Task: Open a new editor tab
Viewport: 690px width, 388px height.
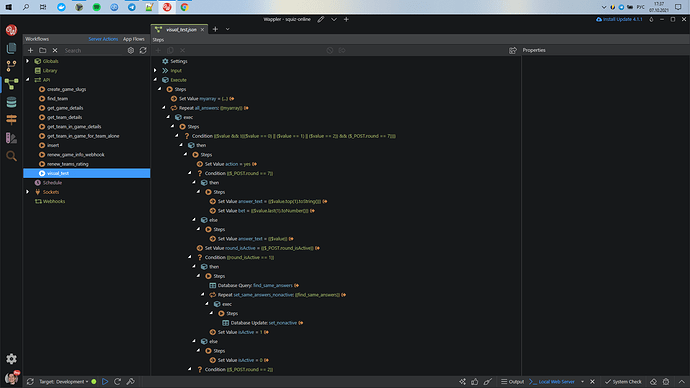Action: tap(215, 29)
